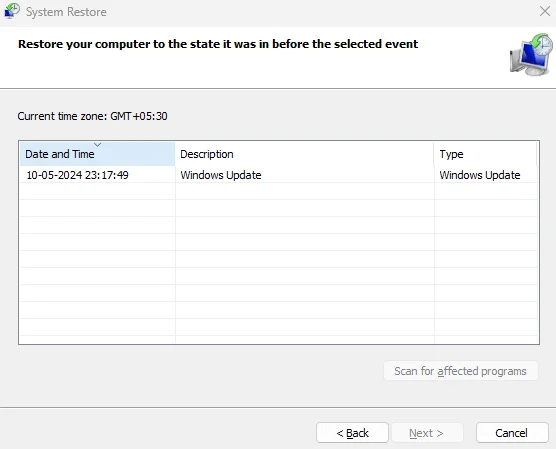556x449 pixels.
Task: Close the System Restore window
Action: click(545, 11)
